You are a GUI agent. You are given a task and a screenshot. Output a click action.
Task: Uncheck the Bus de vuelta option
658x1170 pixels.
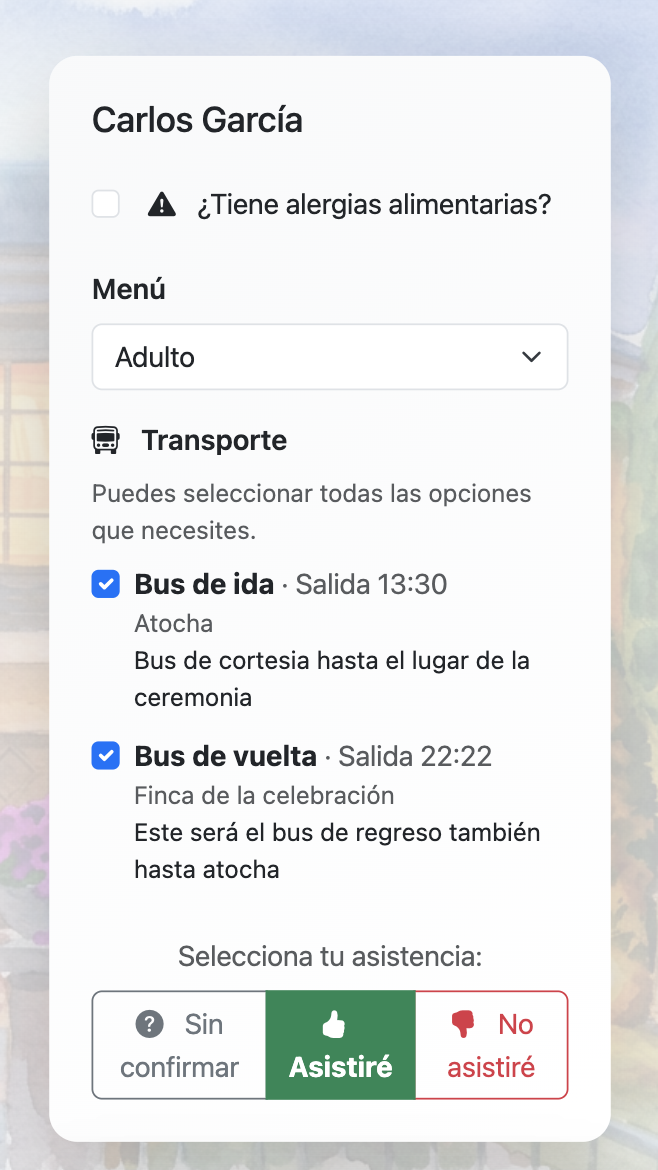105,756
